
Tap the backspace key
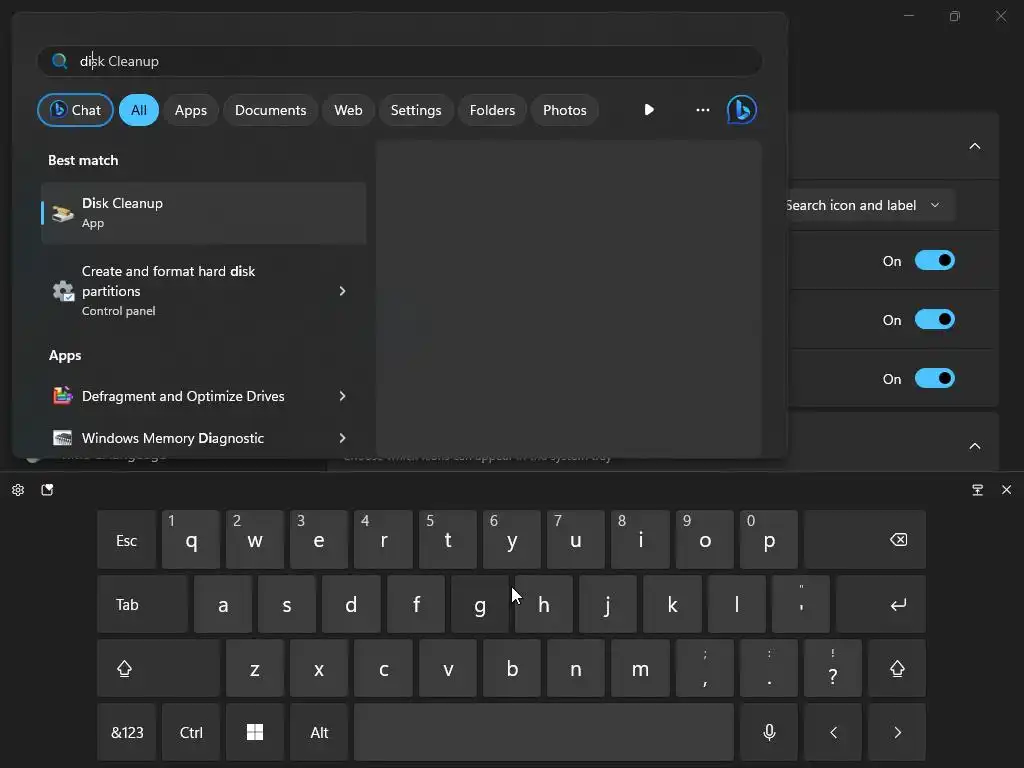(x=865, y=540)
